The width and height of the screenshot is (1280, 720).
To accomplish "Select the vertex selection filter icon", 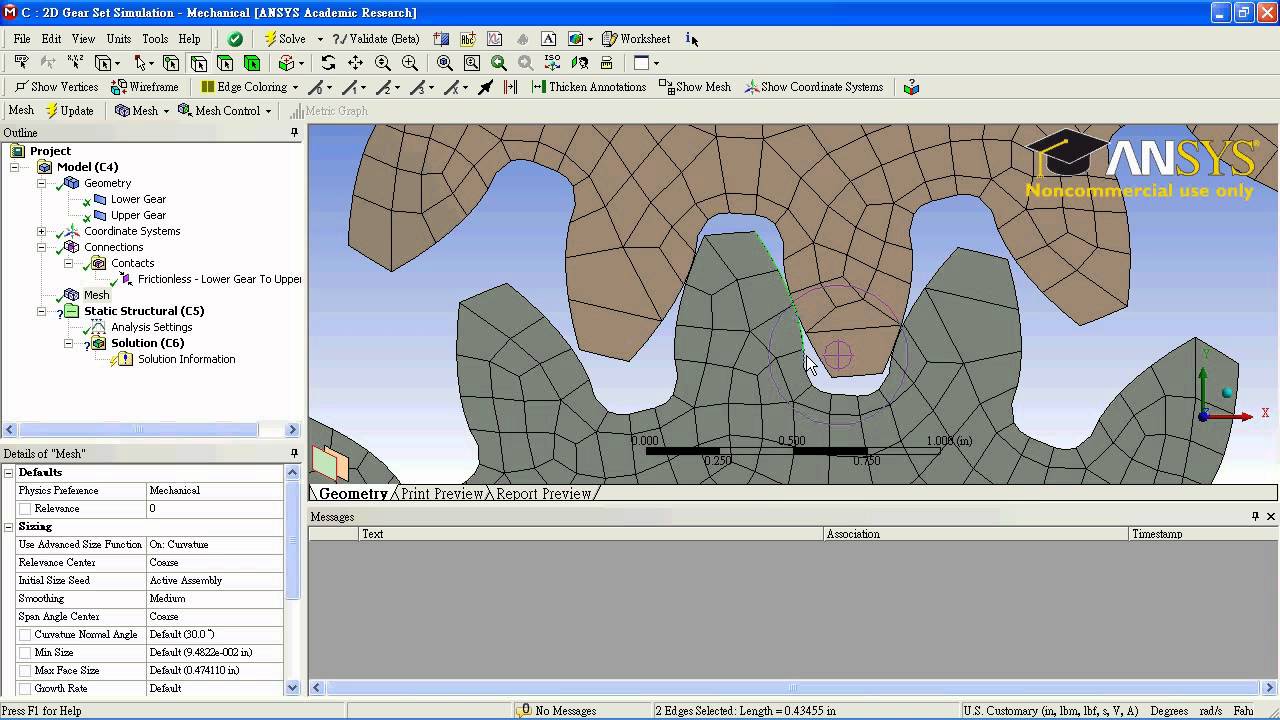I will pyautogui.click(x=171, y=63).
